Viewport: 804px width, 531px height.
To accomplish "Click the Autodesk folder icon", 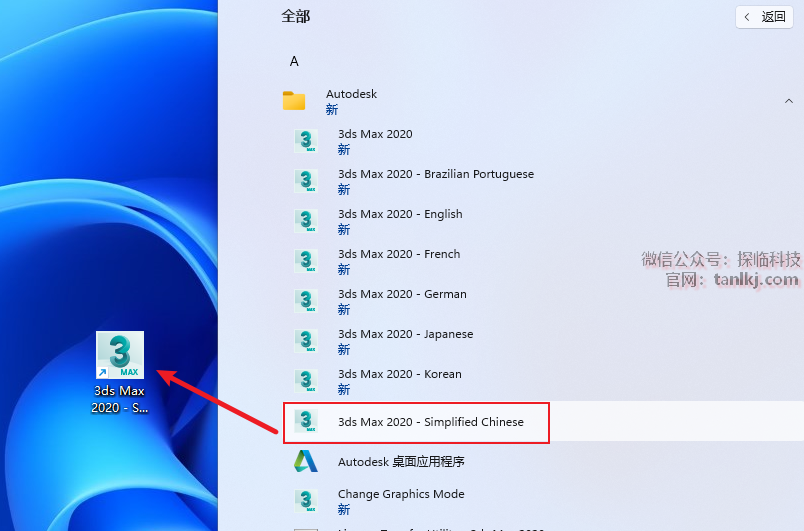I will coord(294,101).
